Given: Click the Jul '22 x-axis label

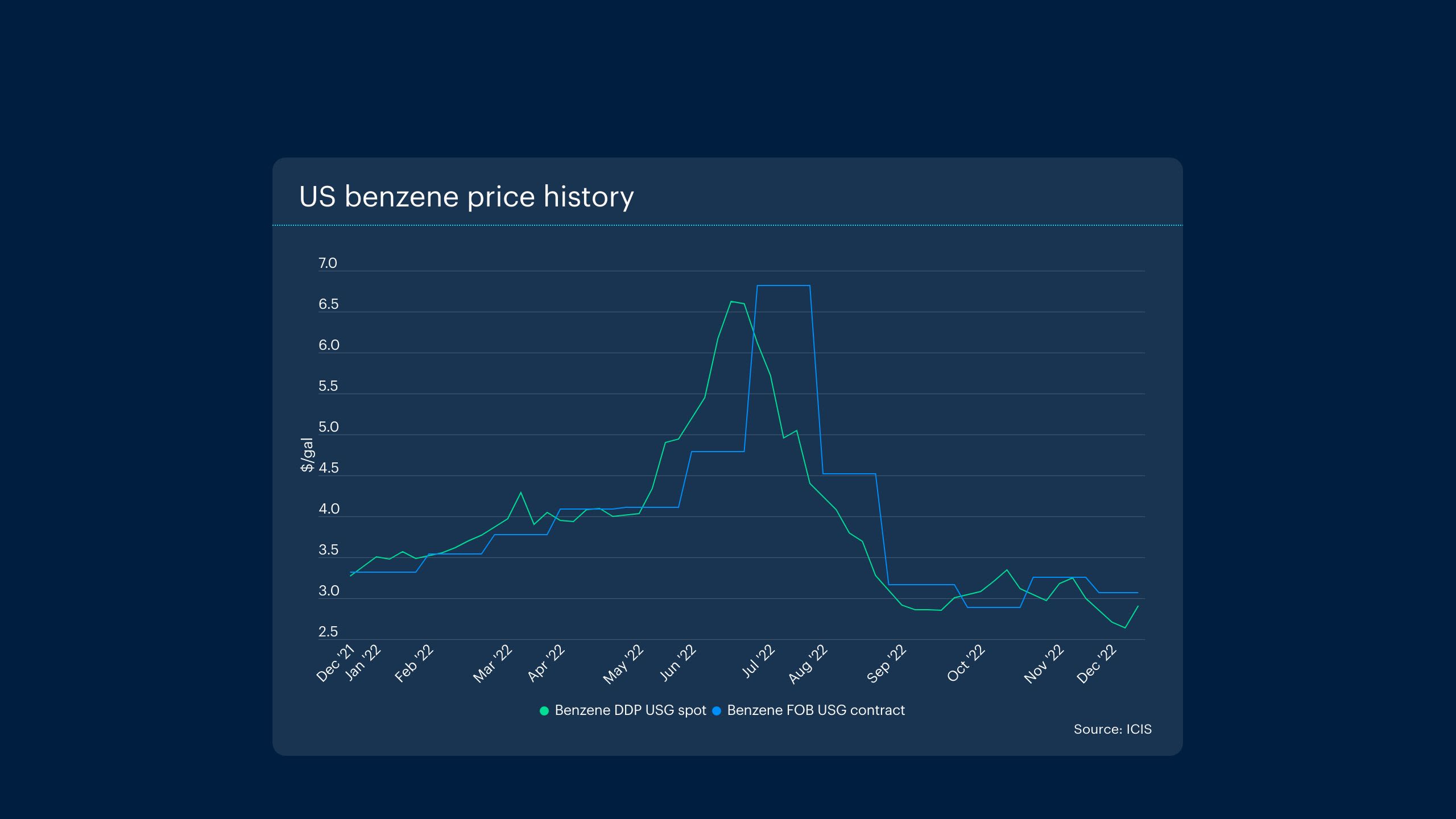Looking at the screenshot, I should point(759,662).
